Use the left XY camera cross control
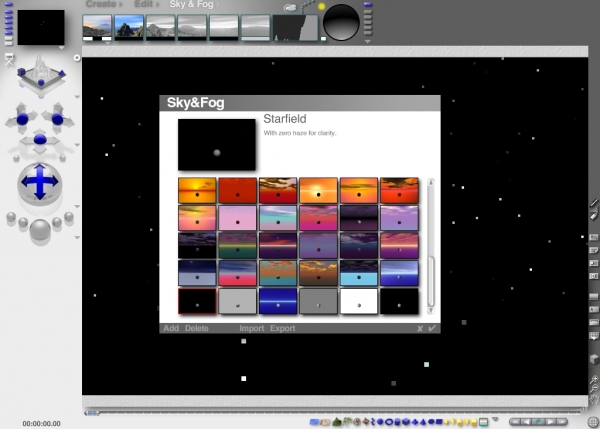600x429 pixels. click(x=22, y=118)
